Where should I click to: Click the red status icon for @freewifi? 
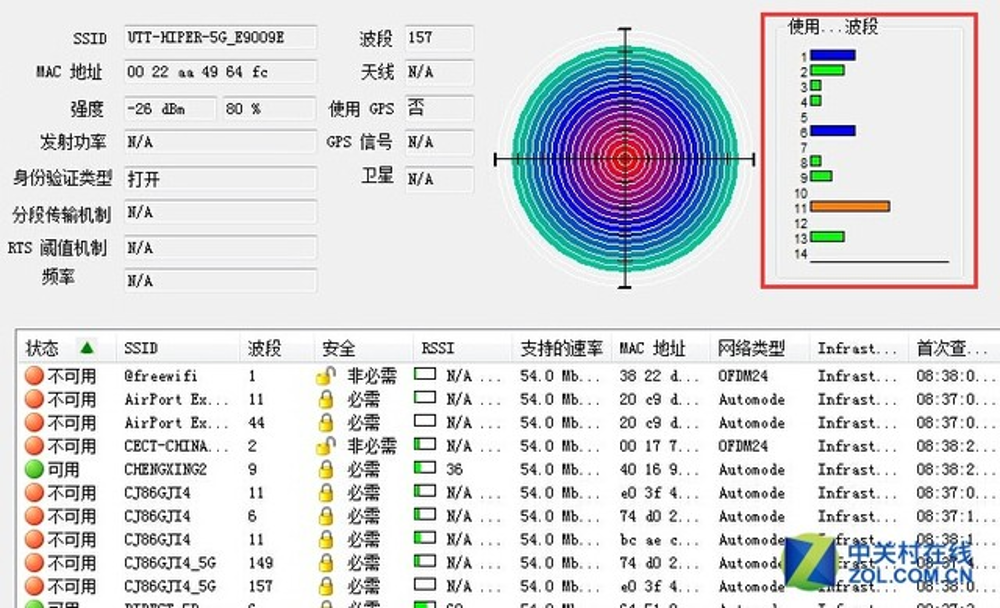[34, 376]
